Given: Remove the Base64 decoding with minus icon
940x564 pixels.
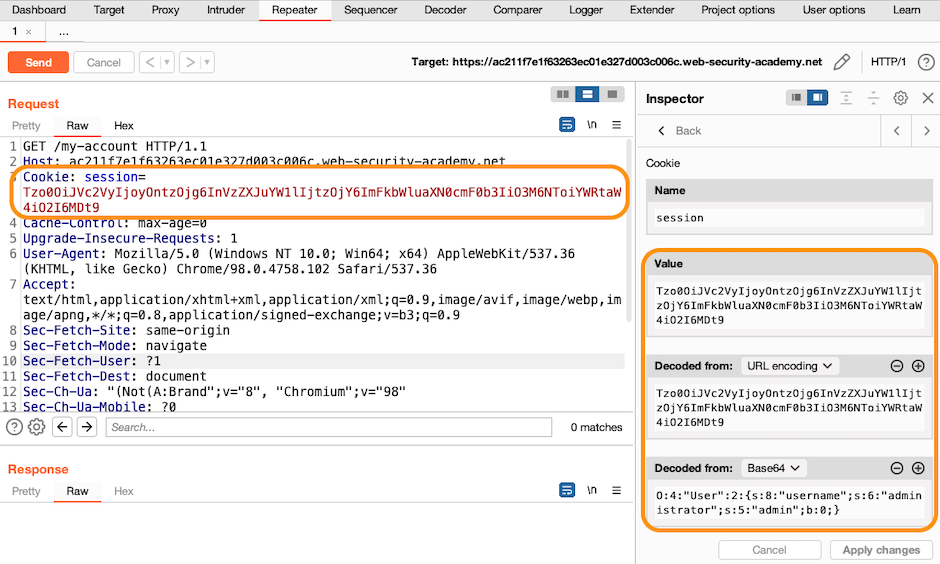Looking at the screenshot, I should (897, 468).
